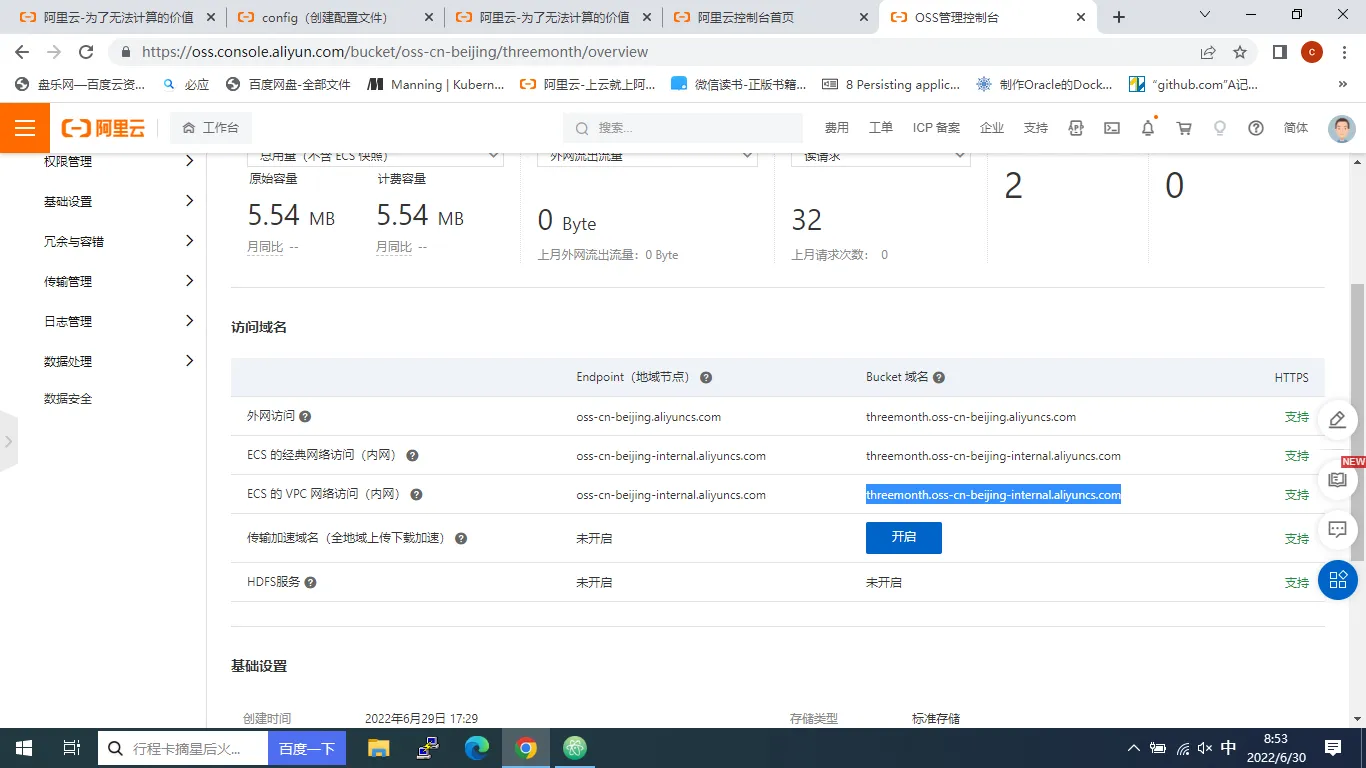The image size is (1366, 768).
Task: Collapse the sidebar with left edge arrow
Action: coord(8,440)
